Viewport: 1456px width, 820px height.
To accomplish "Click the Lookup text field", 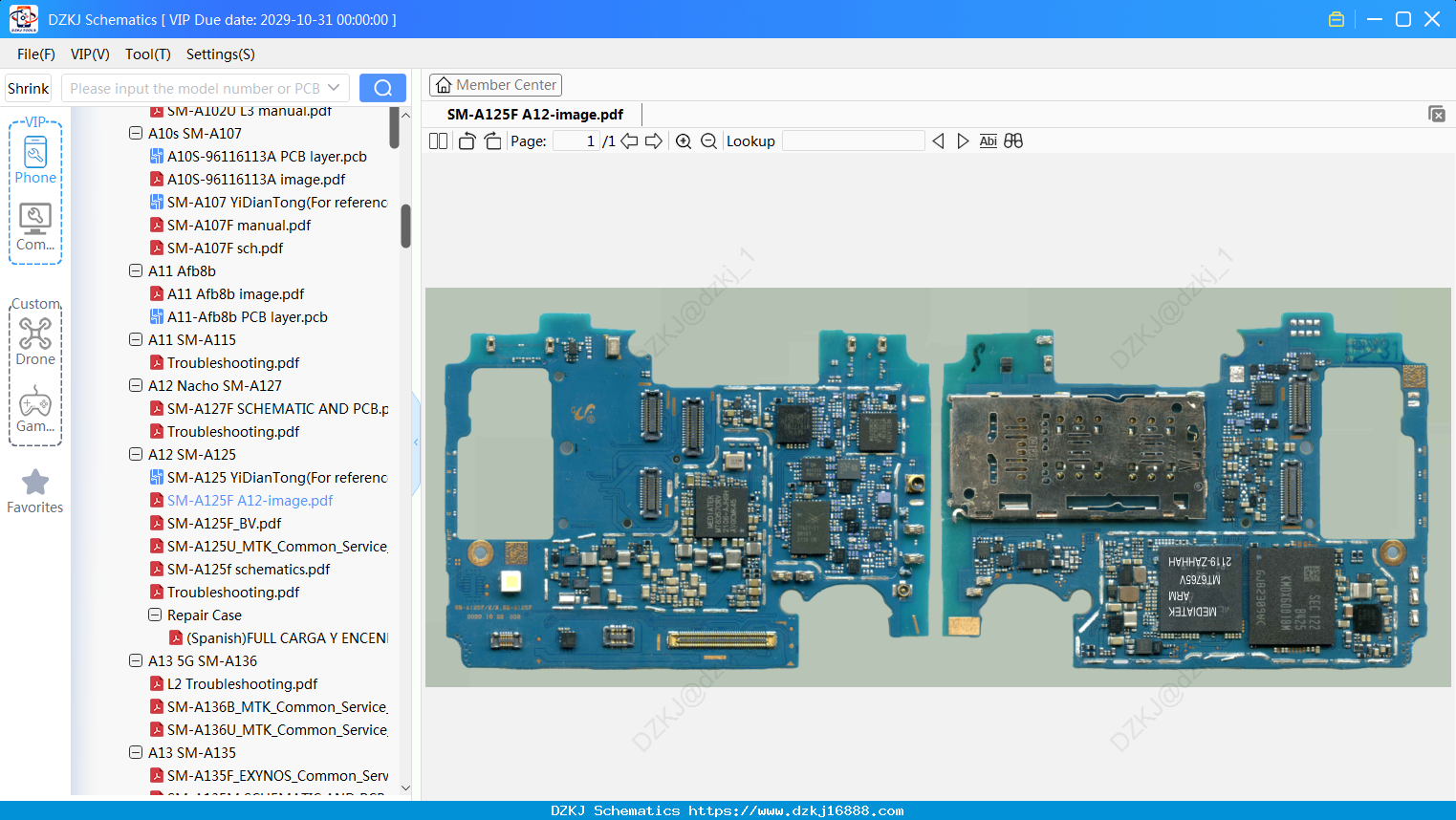I will [854, 141].
